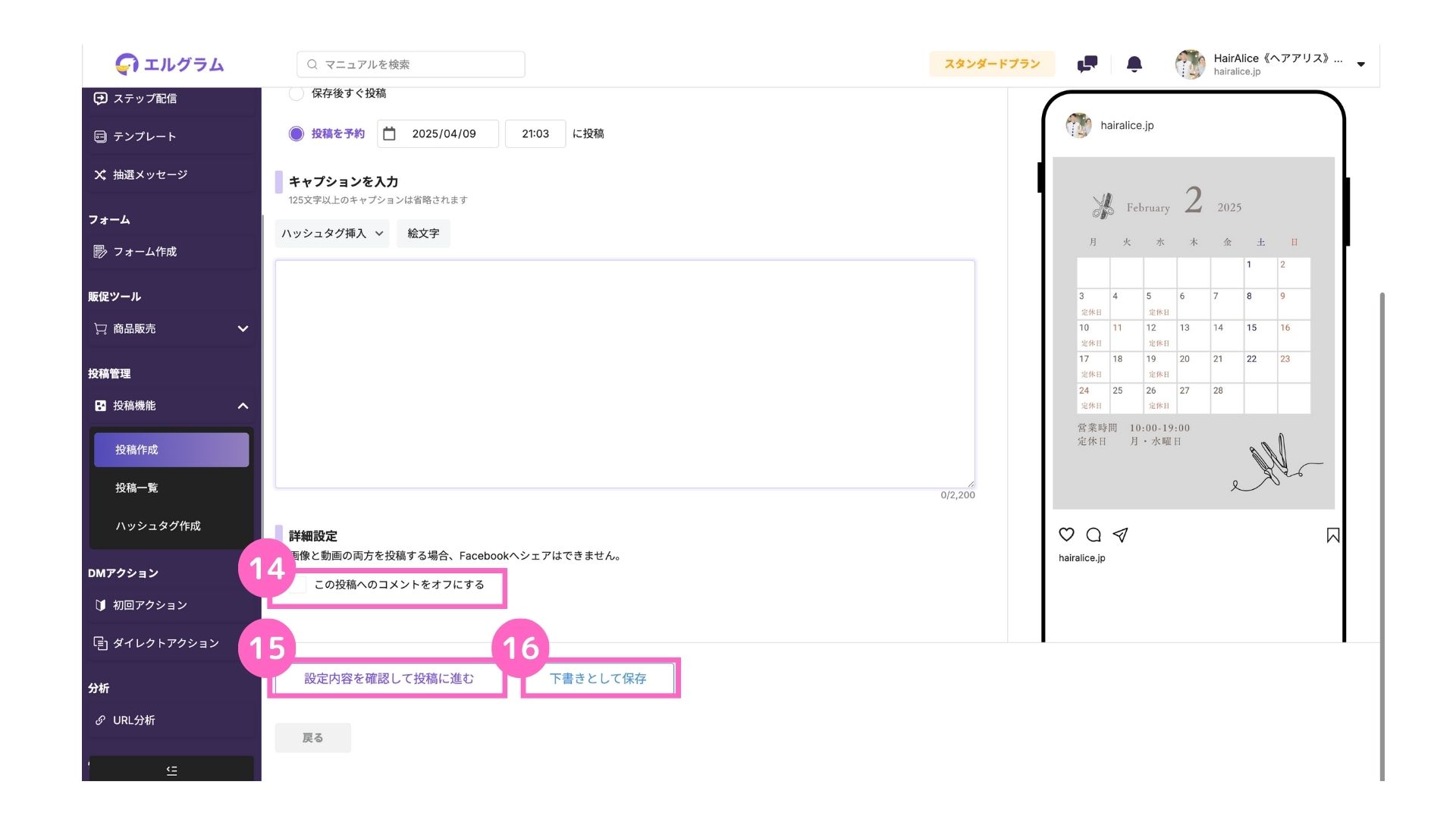Click the URL分析 link icon

point(100,720)
